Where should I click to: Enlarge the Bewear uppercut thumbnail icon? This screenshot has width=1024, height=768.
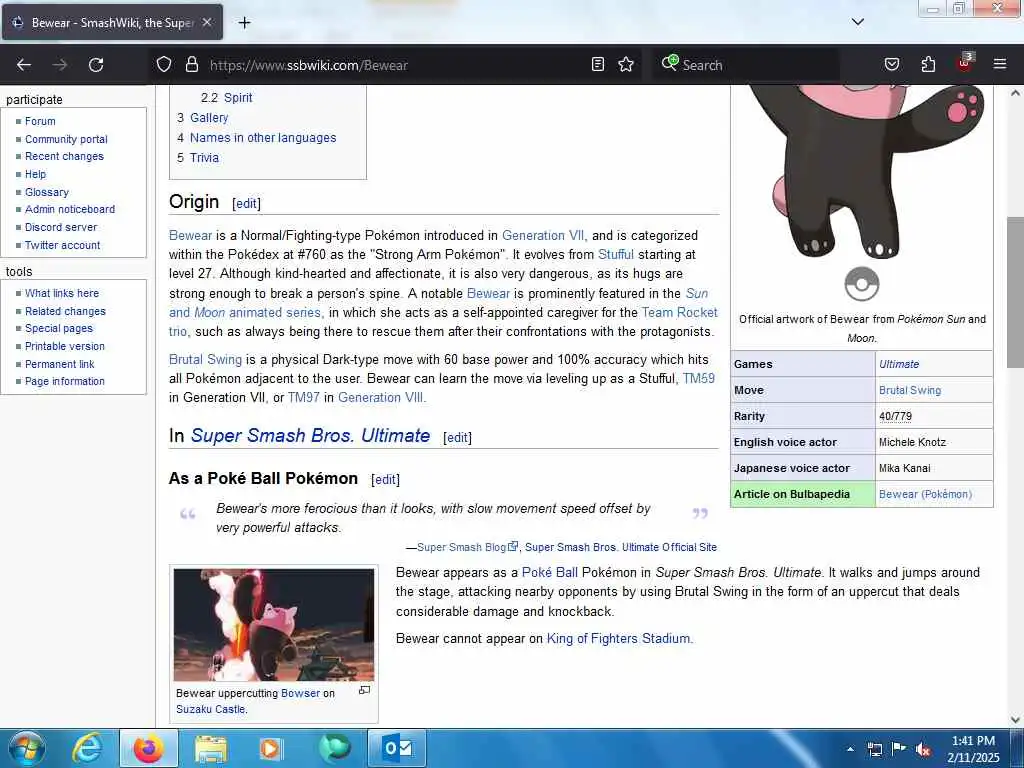(x=364, y=690)
